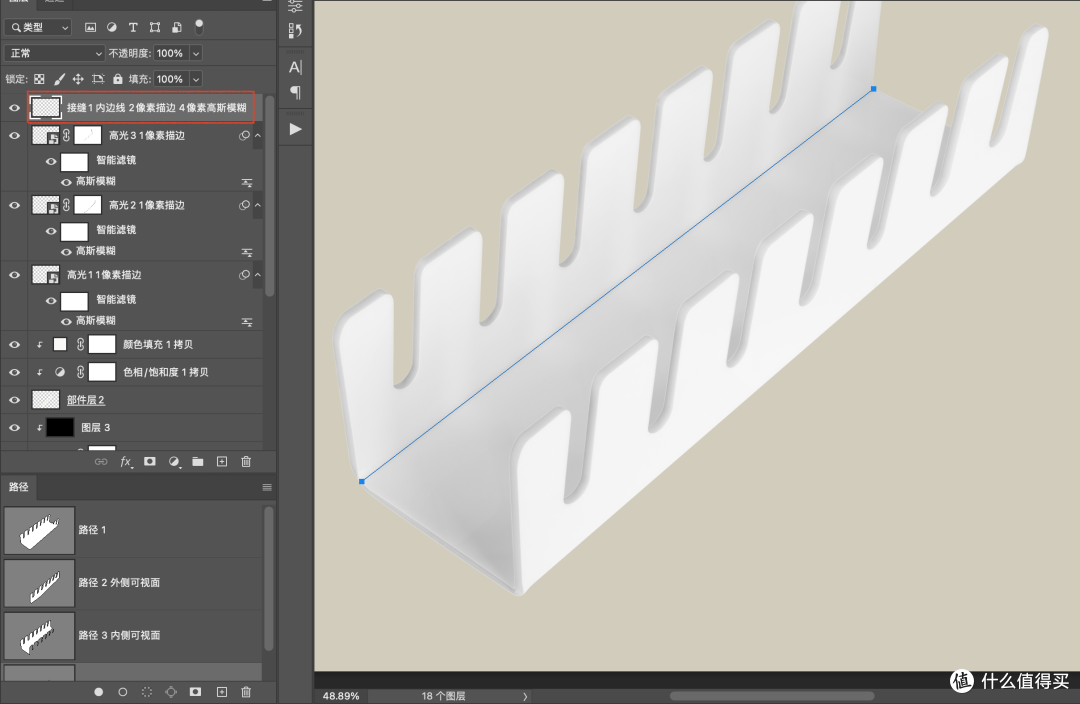Collapse smart filters of 高光3 layer
The width and height of the screenshot is (1080, 704).
[x=258, y=136]
